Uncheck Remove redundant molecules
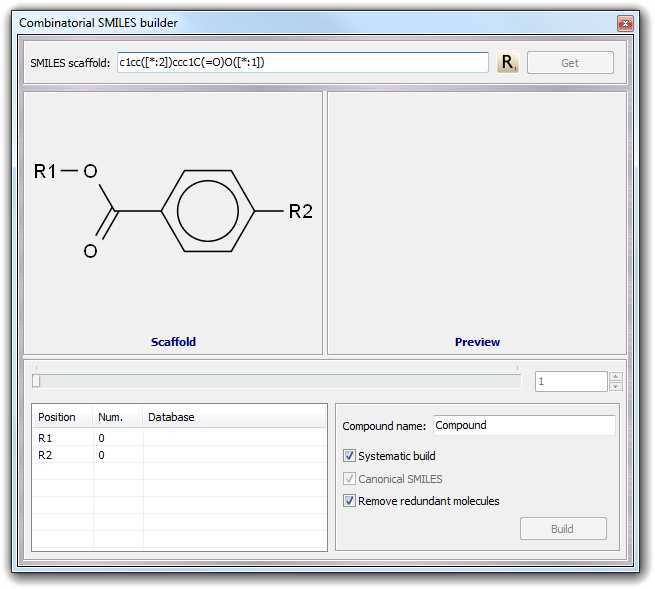This screenshot has height=589, width=655. tap(349, 501)
